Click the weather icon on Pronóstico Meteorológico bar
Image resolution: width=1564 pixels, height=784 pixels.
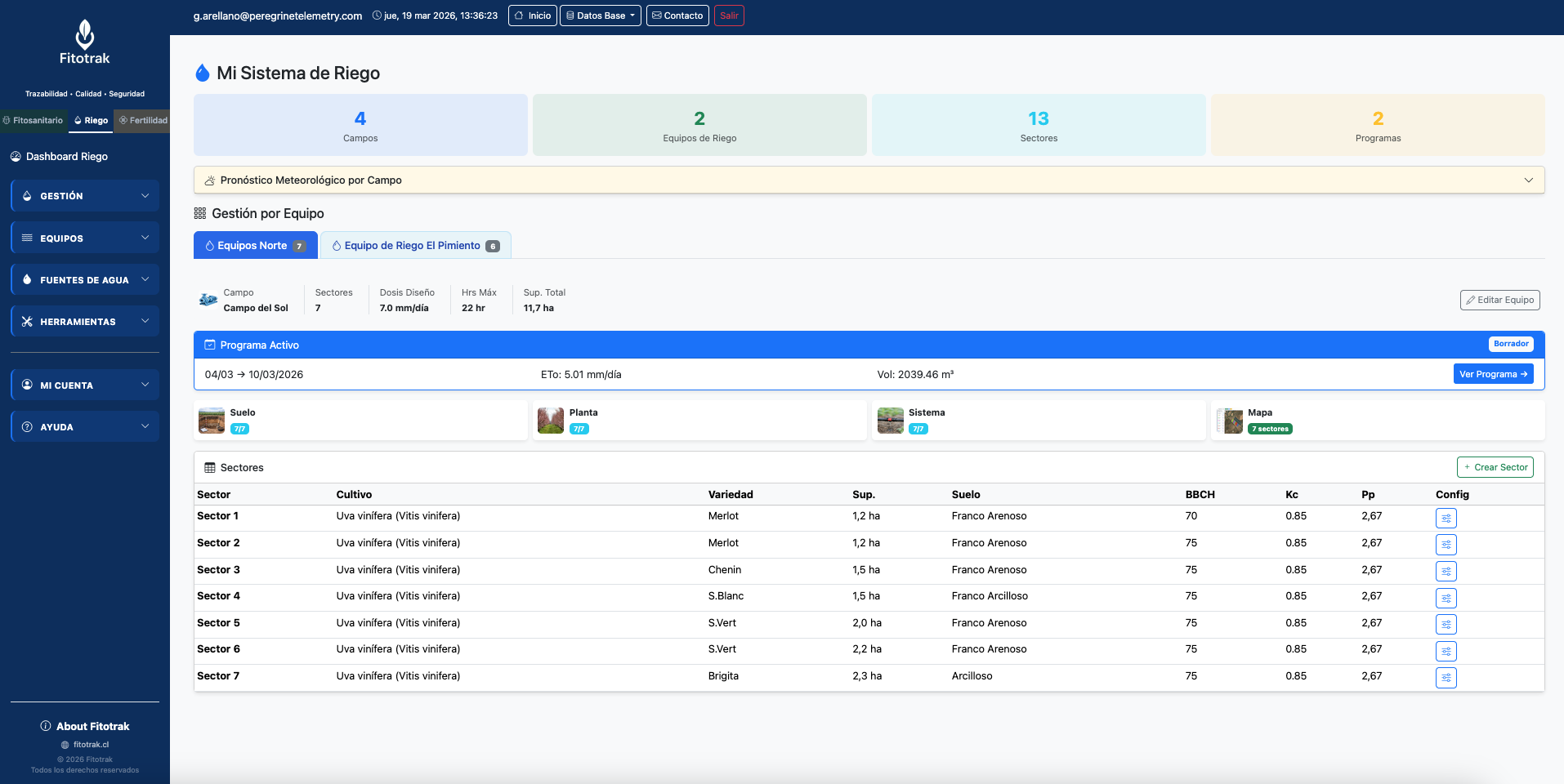point(210,180)
